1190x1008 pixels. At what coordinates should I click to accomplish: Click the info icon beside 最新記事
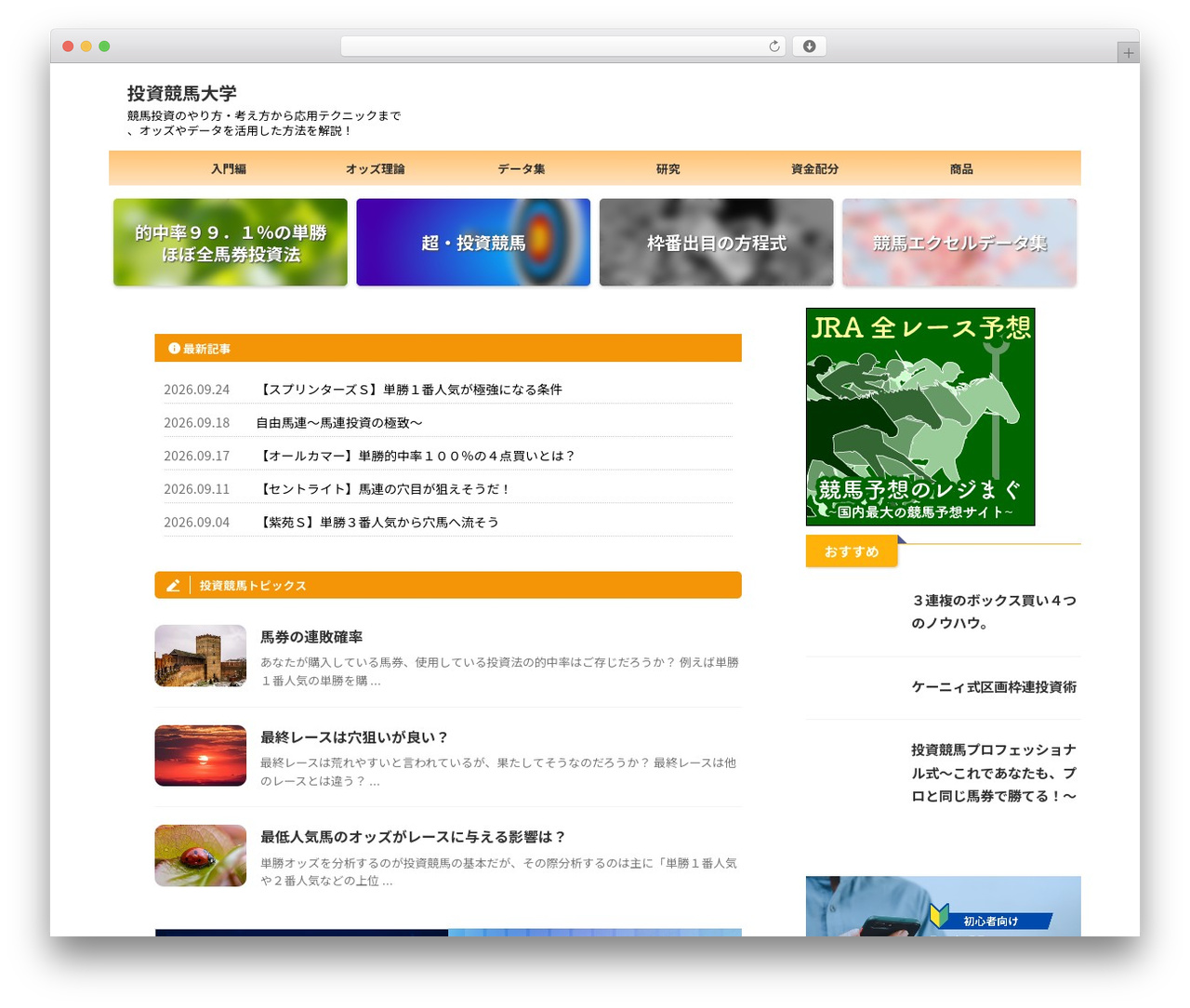[x=174, y=349]
